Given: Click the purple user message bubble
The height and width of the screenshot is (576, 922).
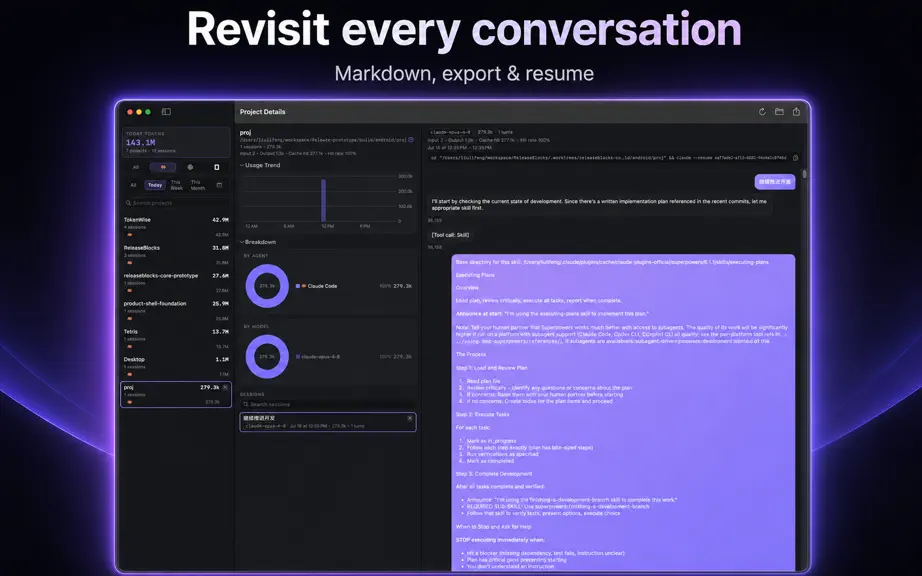Looking at the screenshot, I should [775, 182].
